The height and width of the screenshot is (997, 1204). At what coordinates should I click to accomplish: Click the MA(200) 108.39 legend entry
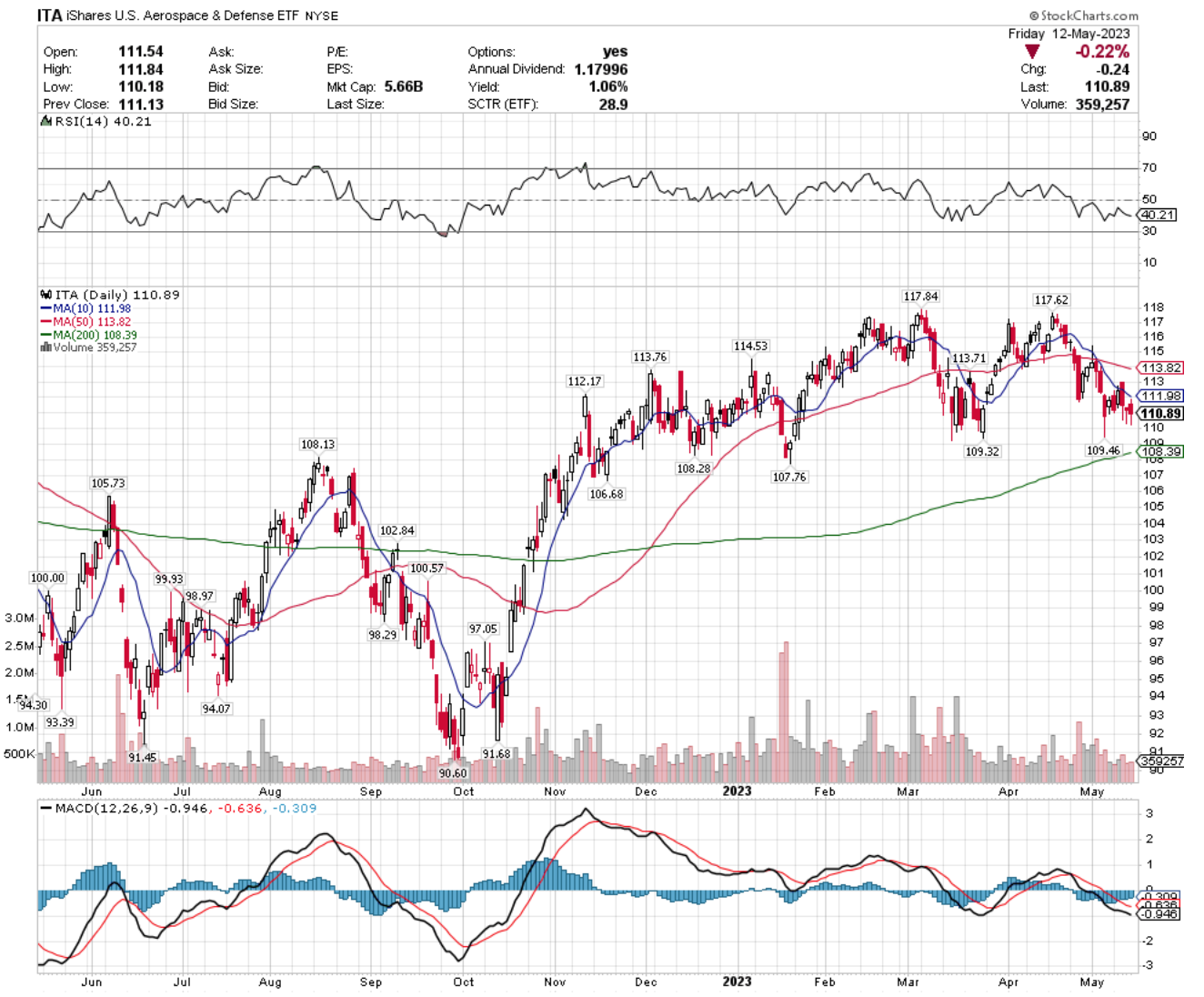tap(88, 335)
